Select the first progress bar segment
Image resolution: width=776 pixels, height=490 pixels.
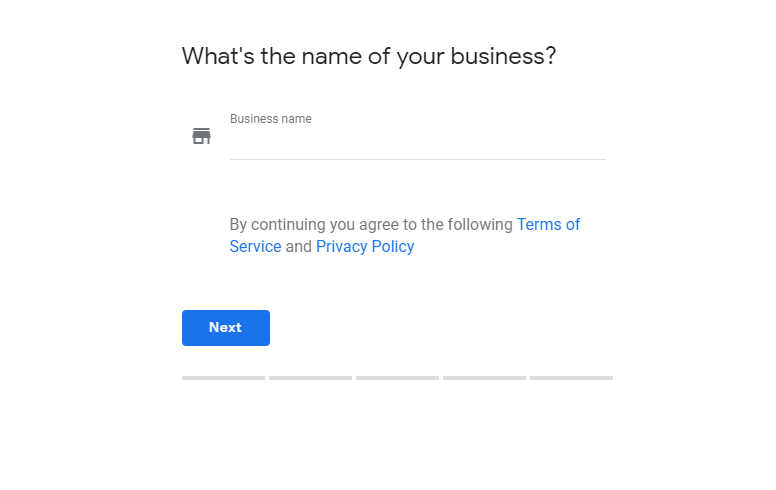[x=223, y=378]
